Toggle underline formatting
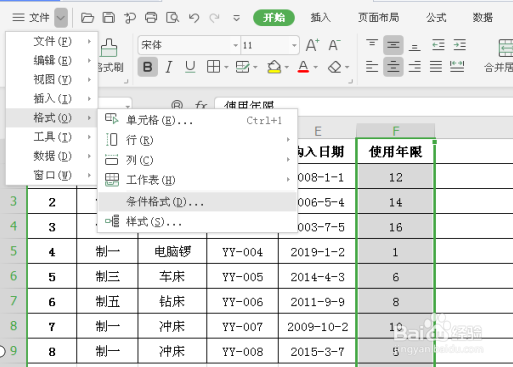The width and height of the screenshot is (513, 367). (x=190, y=67)
